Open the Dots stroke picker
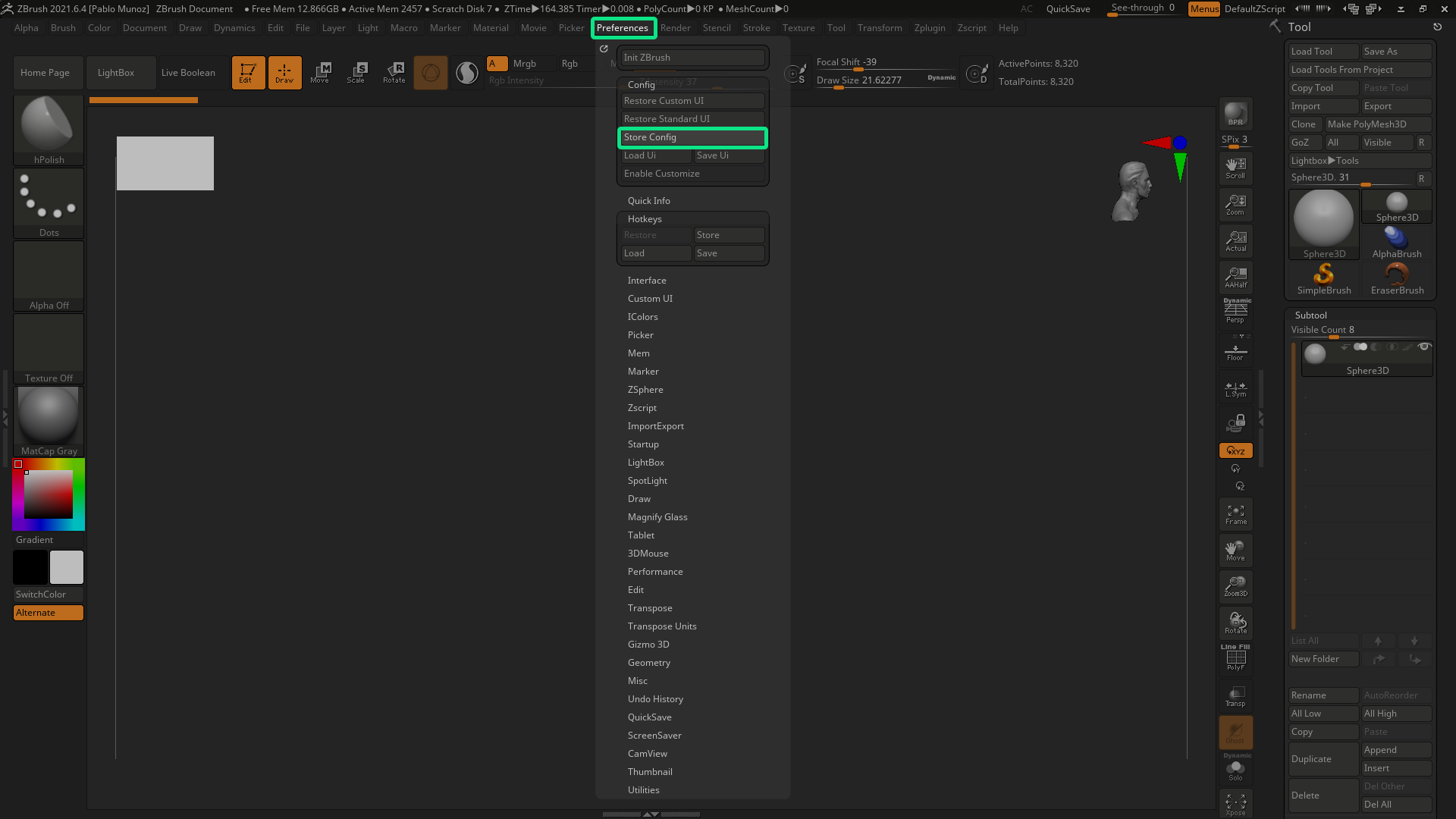Screen dimensions: 1456x819 click(49, 202)
